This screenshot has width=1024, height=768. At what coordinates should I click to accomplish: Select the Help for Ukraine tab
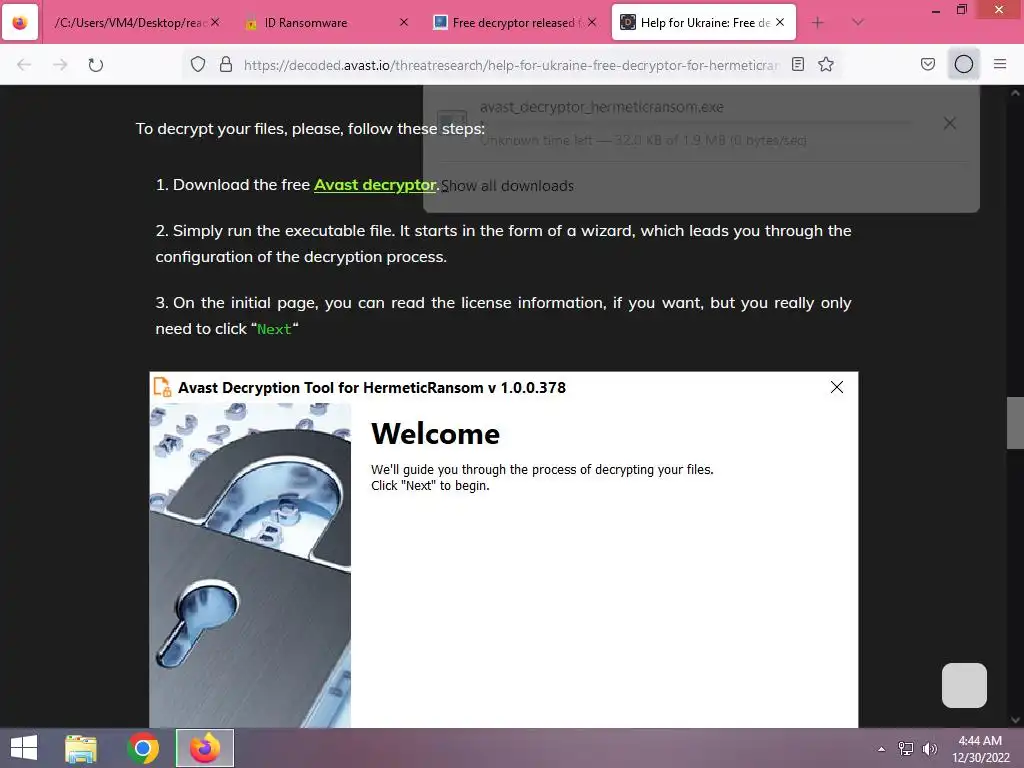click(703, 23)
